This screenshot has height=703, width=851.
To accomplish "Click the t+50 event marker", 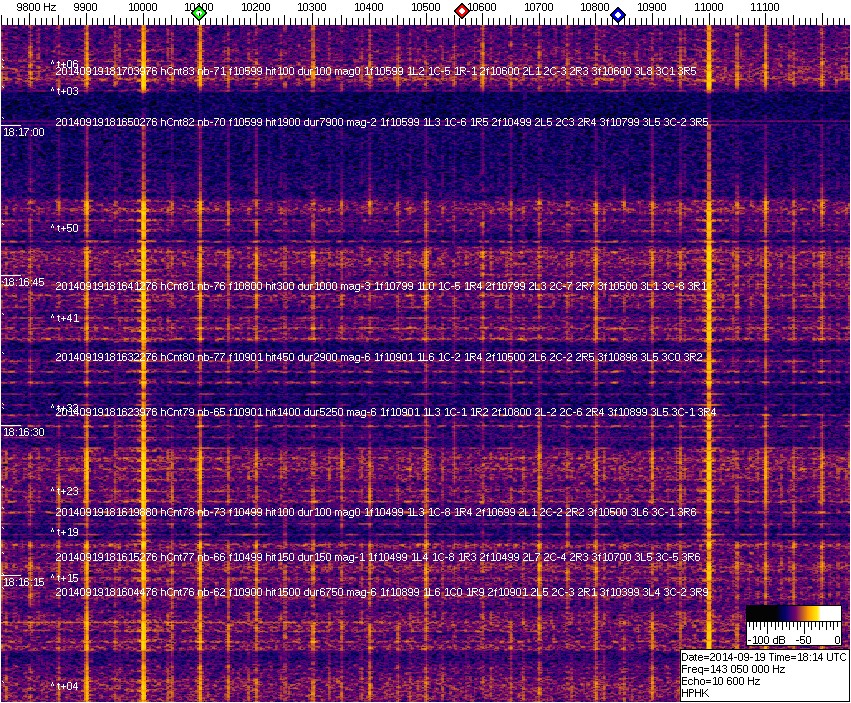I will pos(65,228).
